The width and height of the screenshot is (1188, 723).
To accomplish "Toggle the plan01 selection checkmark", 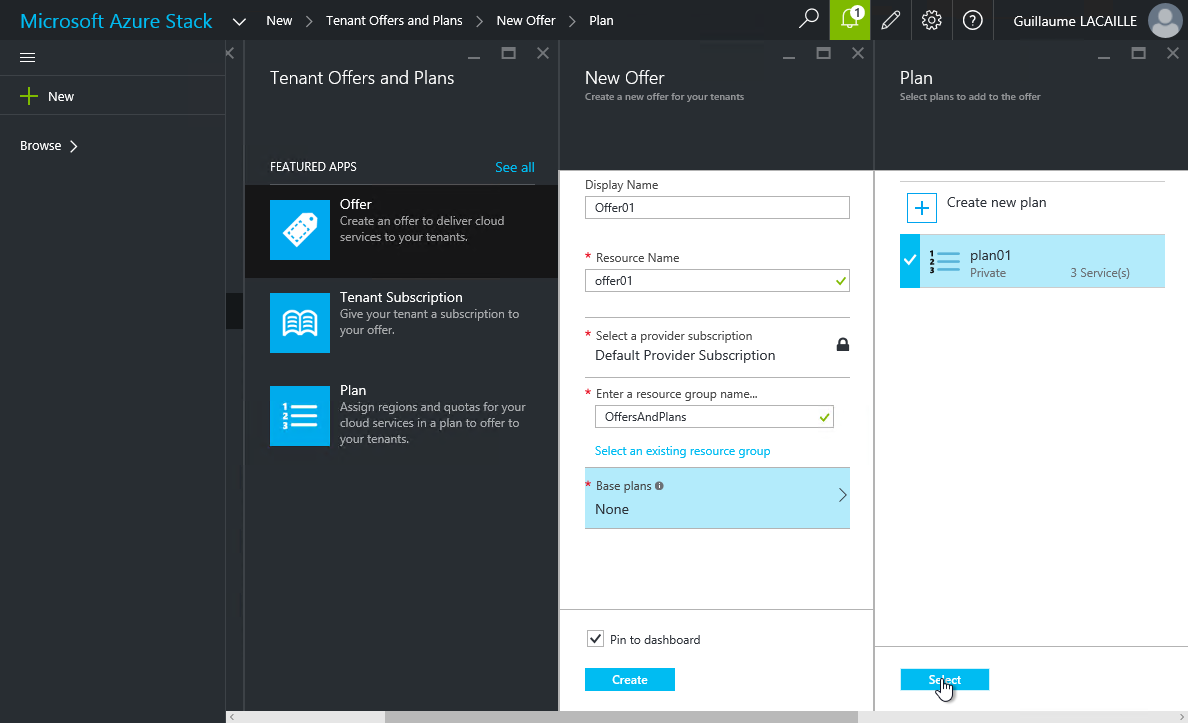I will pos(910,261).
